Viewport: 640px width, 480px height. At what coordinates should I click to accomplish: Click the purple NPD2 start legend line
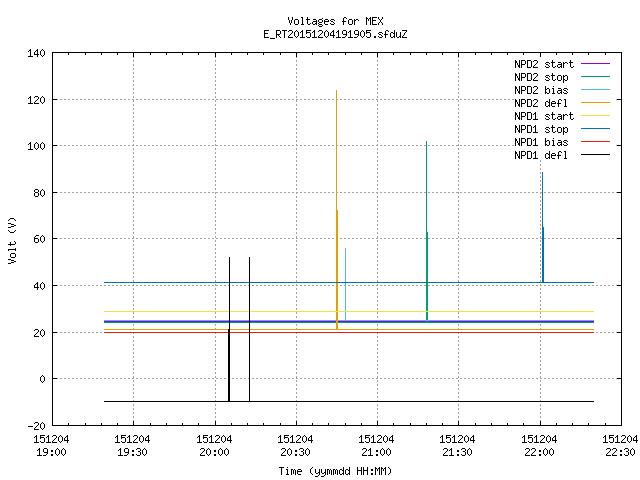pos(595,64)
